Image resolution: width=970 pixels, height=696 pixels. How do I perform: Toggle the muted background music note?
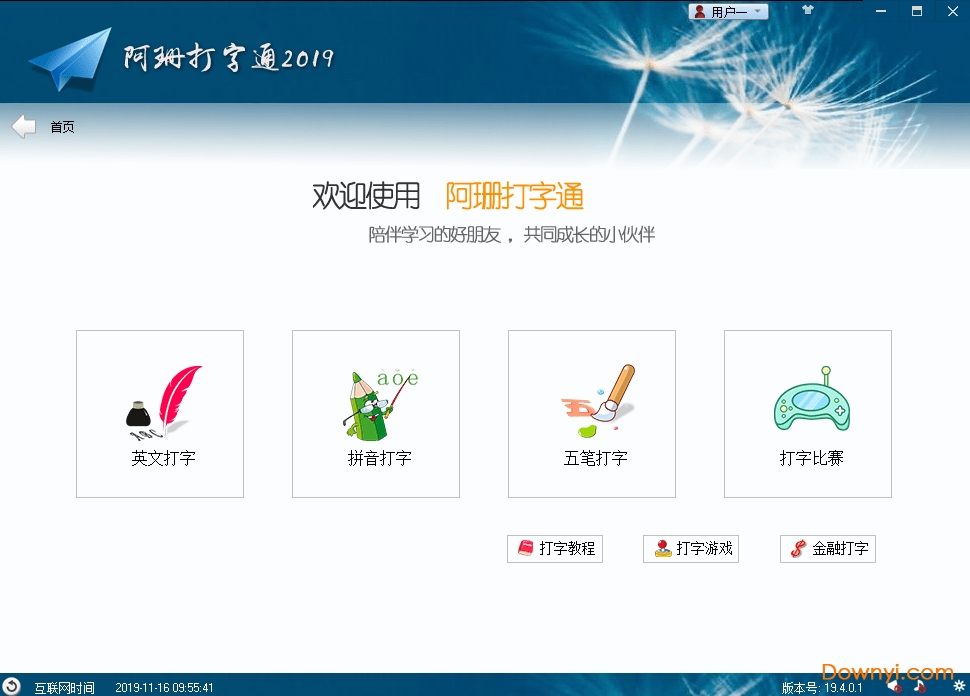click(x=920, y=687)
